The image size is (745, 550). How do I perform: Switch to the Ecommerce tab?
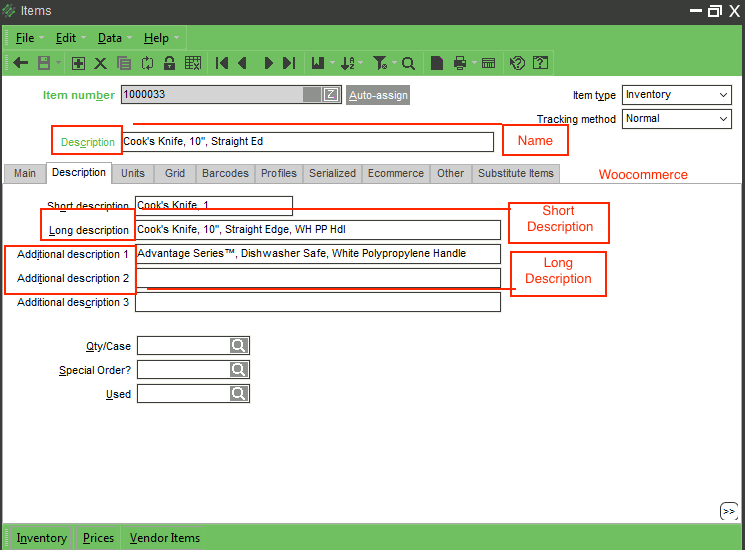pos(396,173)
